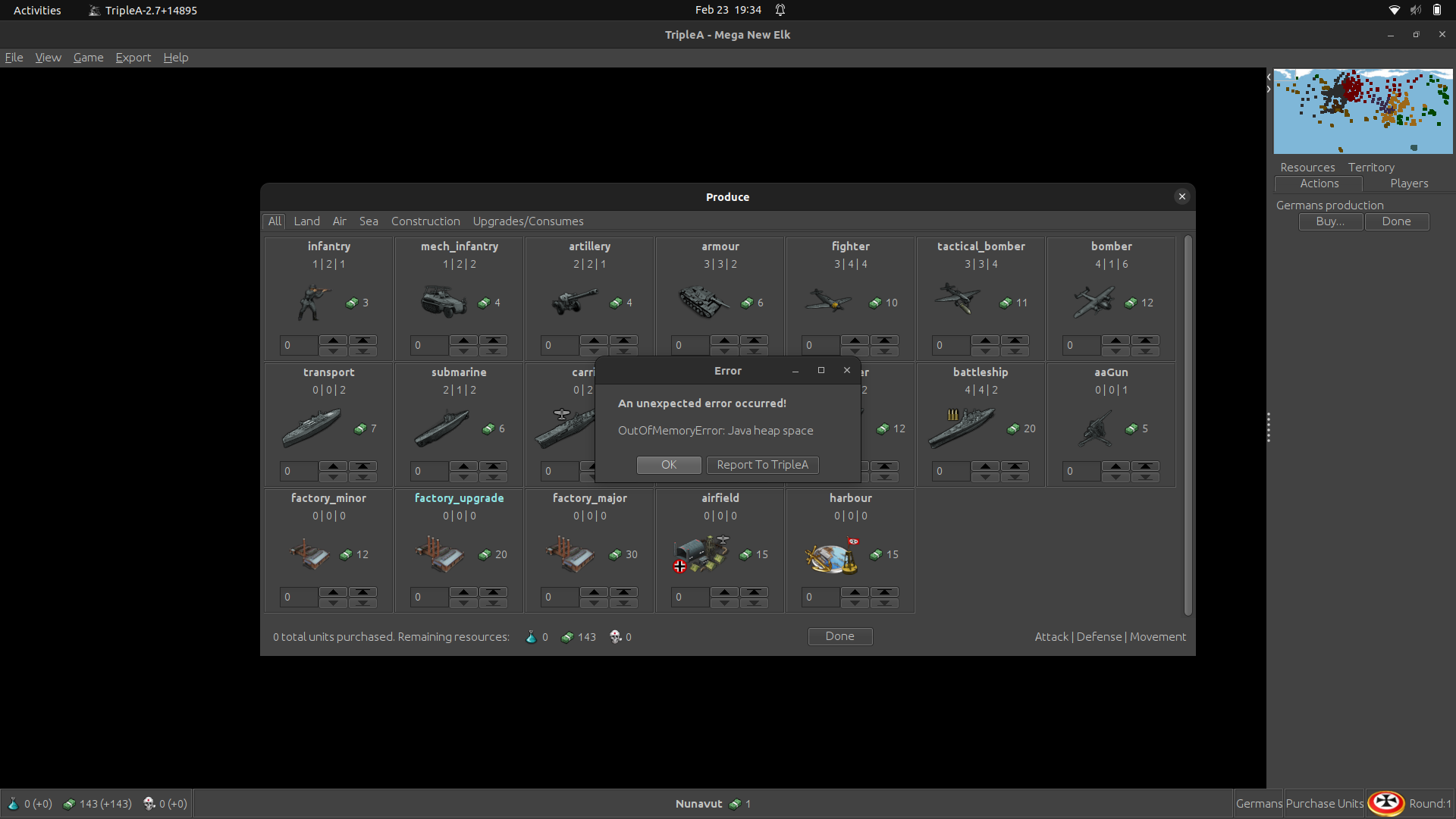Switch to the Territory tab

tap(1371, 168)
